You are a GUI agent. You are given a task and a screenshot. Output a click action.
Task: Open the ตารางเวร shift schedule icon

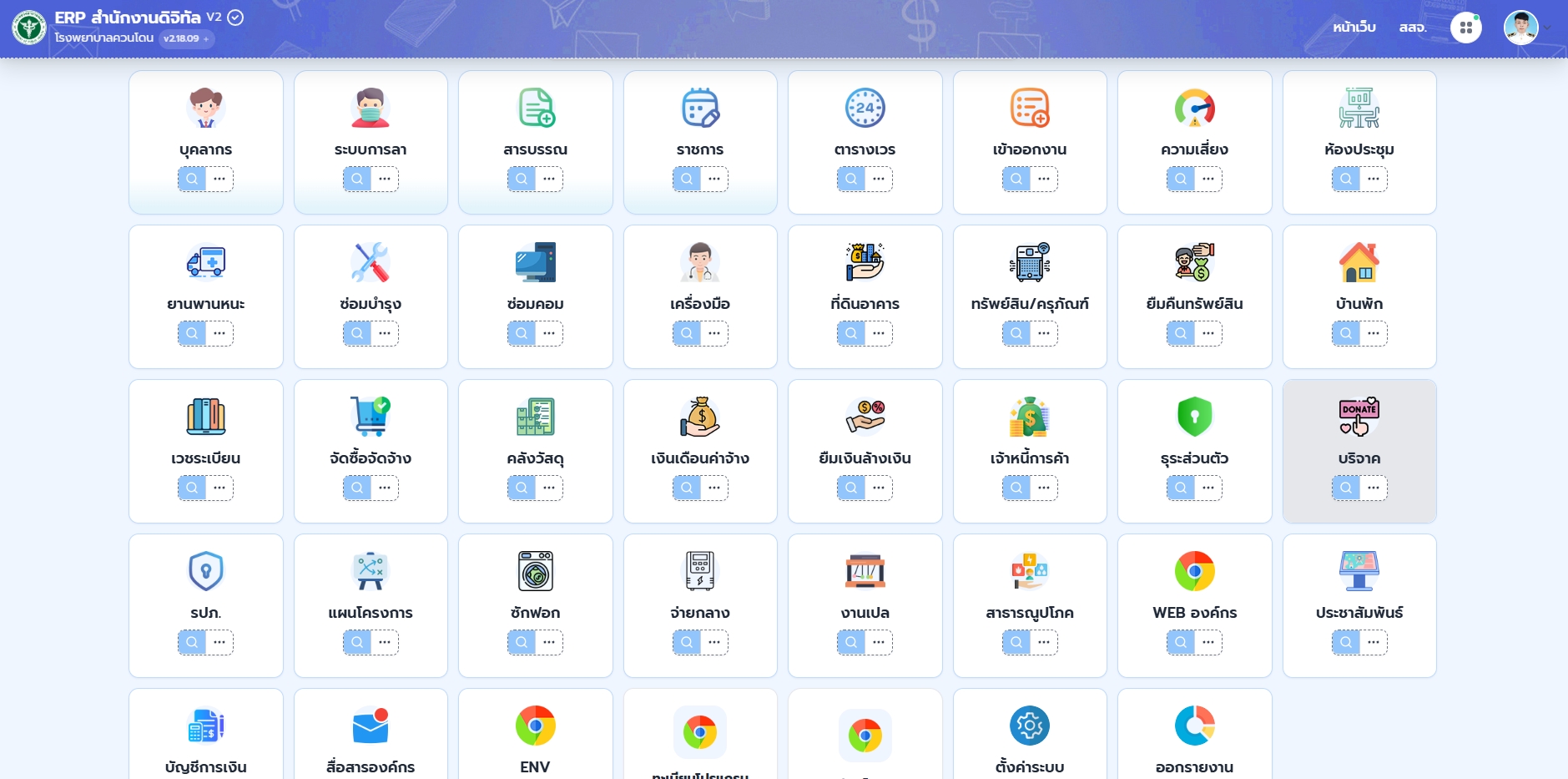[865, 108]
